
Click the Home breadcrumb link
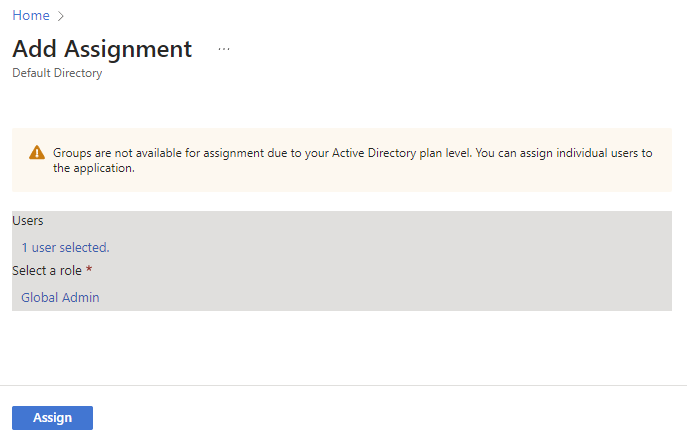(x=30, y=16)
